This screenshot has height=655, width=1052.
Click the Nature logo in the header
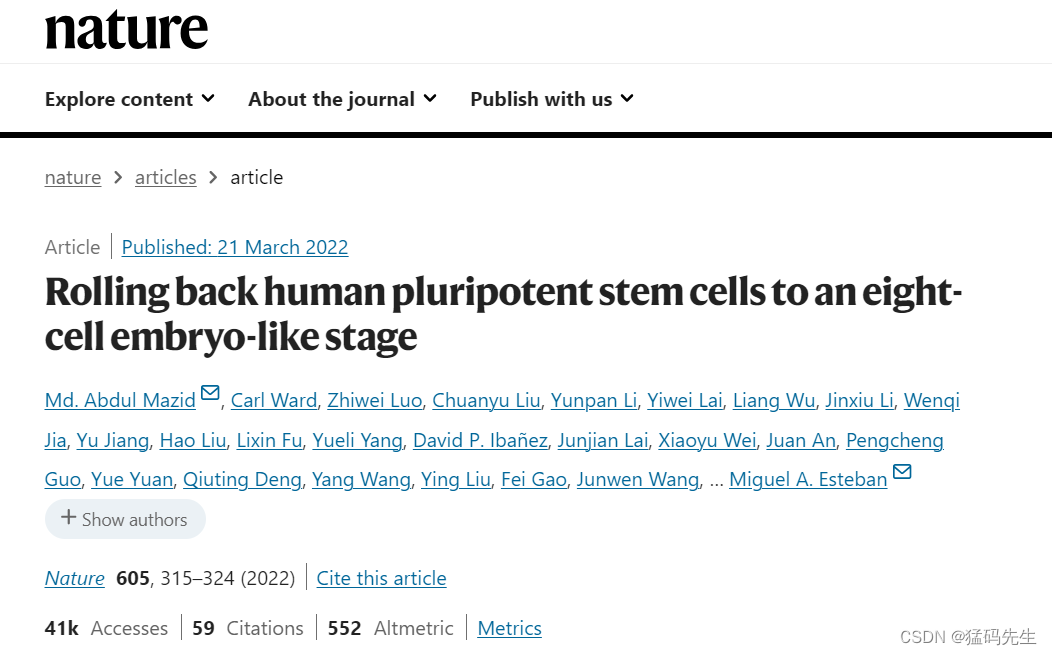(x=126, y=31)
